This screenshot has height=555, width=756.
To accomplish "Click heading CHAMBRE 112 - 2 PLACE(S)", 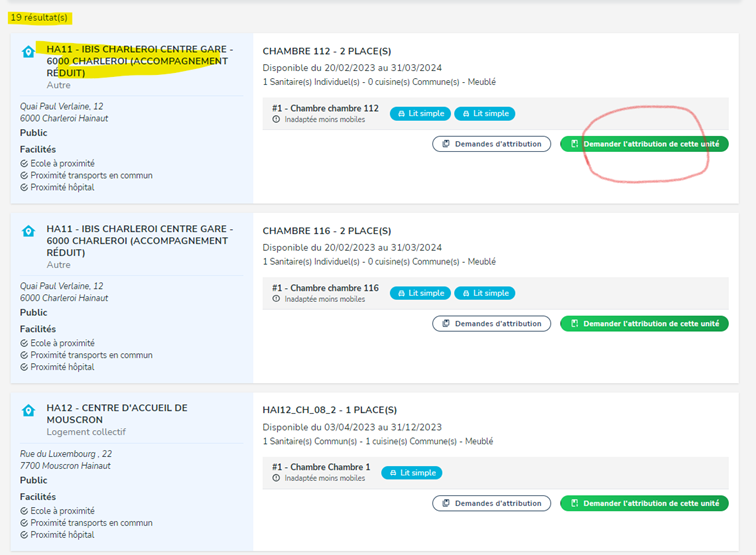I will click(327, 51).
